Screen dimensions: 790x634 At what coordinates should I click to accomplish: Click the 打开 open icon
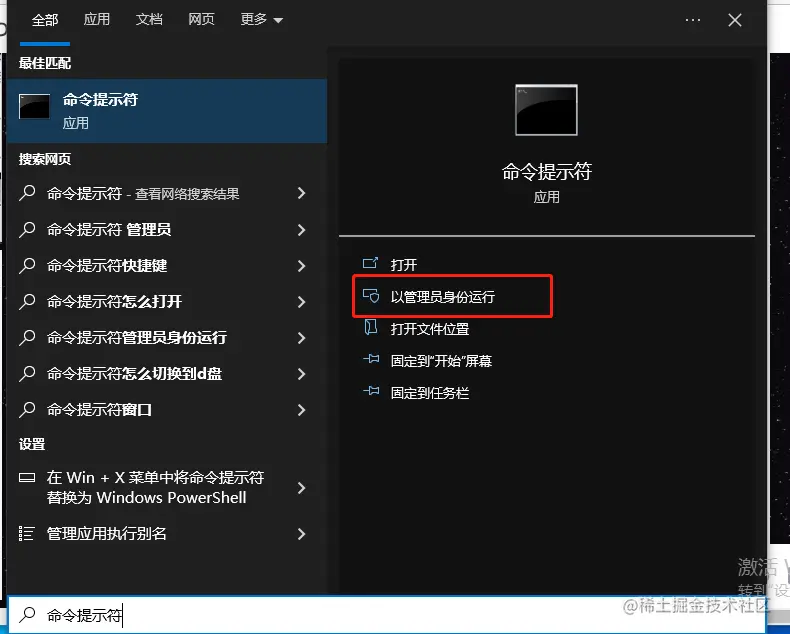(x=370, y=263)
